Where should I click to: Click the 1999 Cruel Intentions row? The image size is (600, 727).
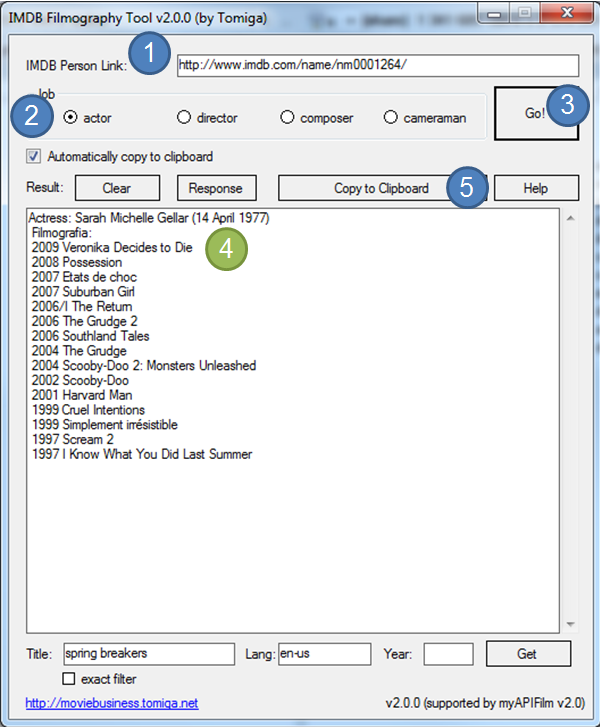pyautogui.click(x=88, y=410)
